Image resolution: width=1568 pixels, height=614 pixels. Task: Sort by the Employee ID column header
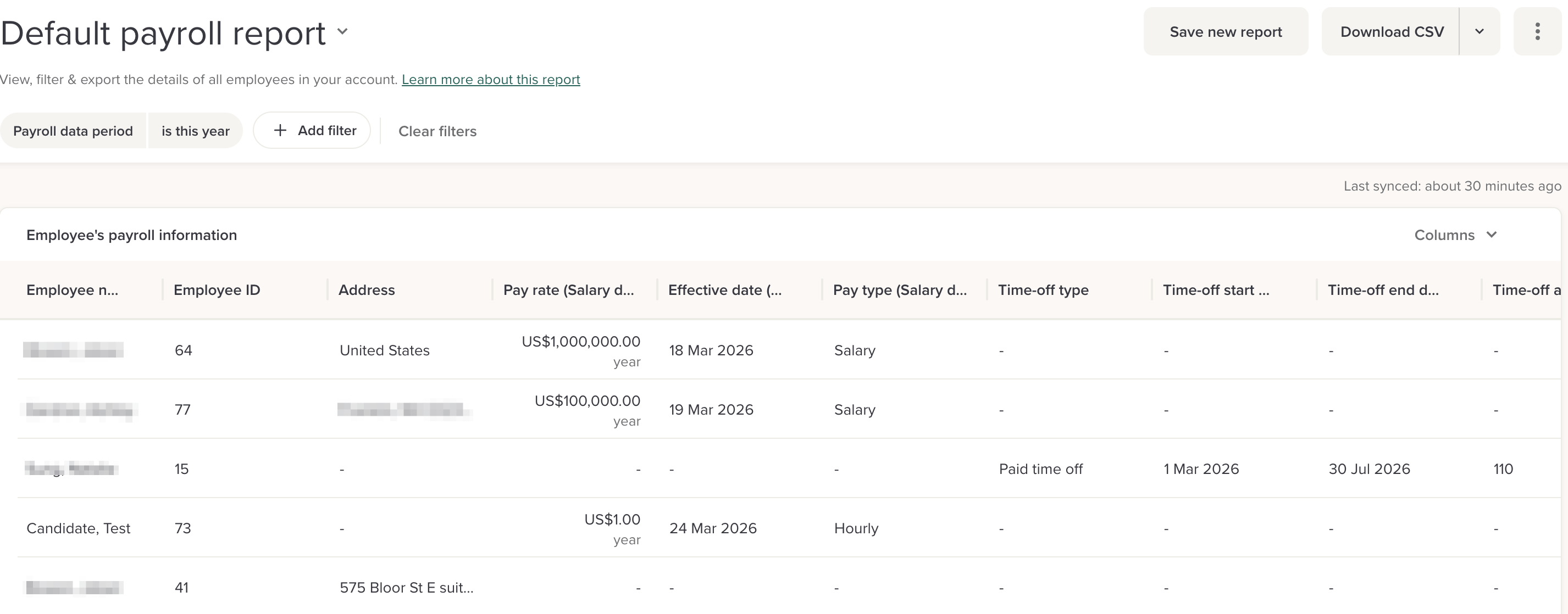pos(217,291)
